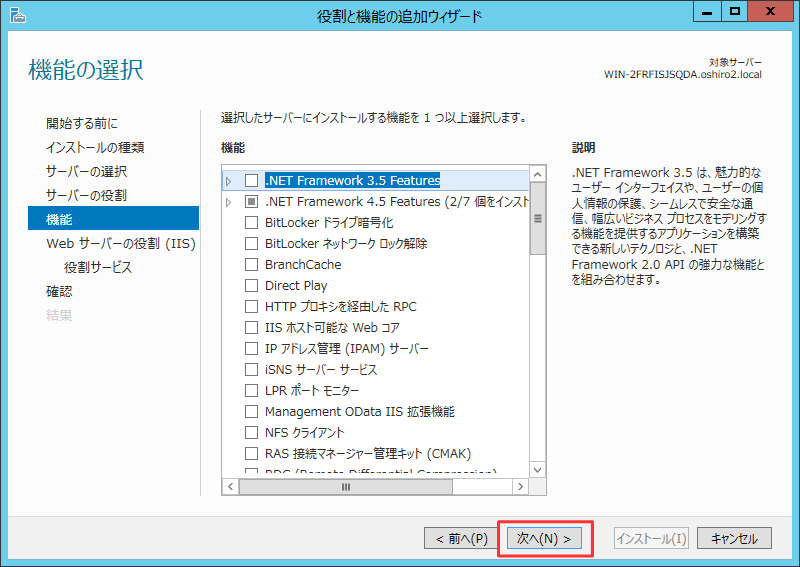This screenshot has width=800, height=567.
Task: Check IP アドレス管理 (IPAM) サーバー checkbox
Action: coord(252,349)
